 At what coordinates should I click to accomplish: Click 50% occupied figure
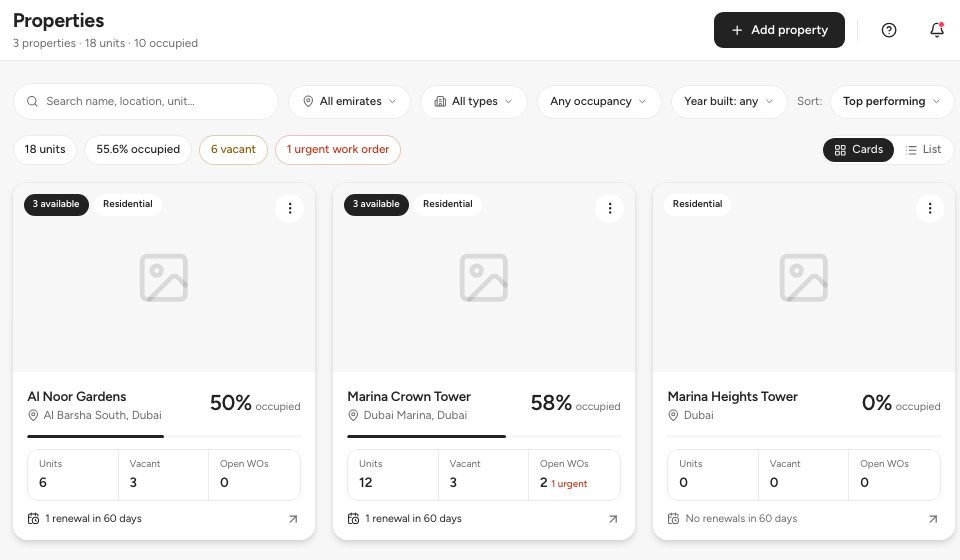(255, 403)
